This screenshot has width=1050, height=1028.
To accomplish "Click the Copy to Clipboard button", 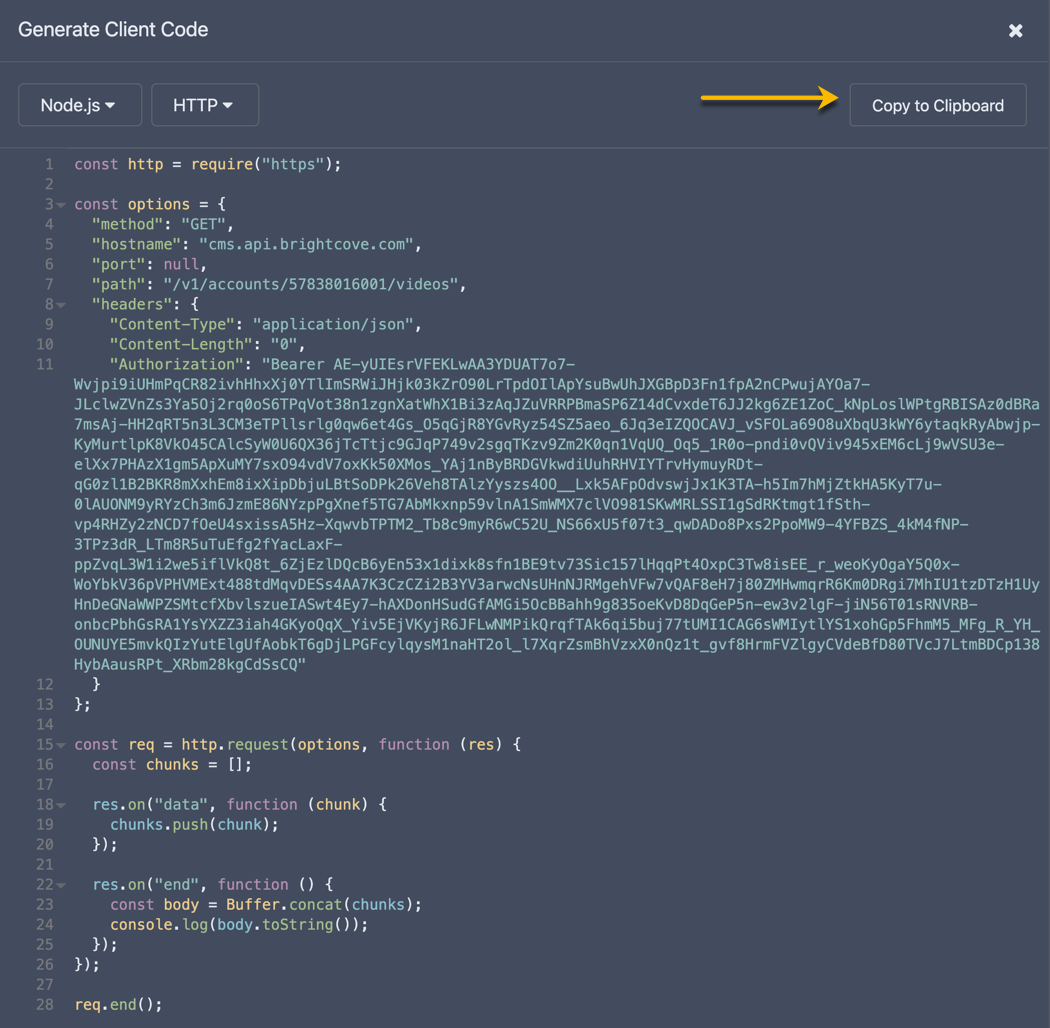I will tap(937, 105).
